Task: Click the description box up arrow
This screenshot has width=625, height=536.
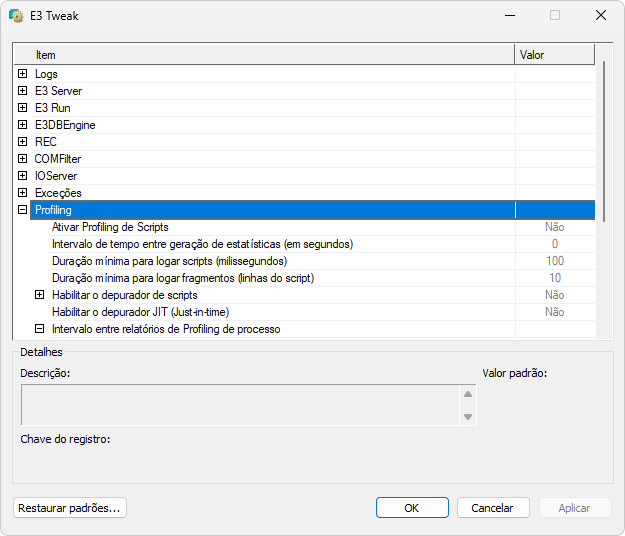Action: click(468, 394)
